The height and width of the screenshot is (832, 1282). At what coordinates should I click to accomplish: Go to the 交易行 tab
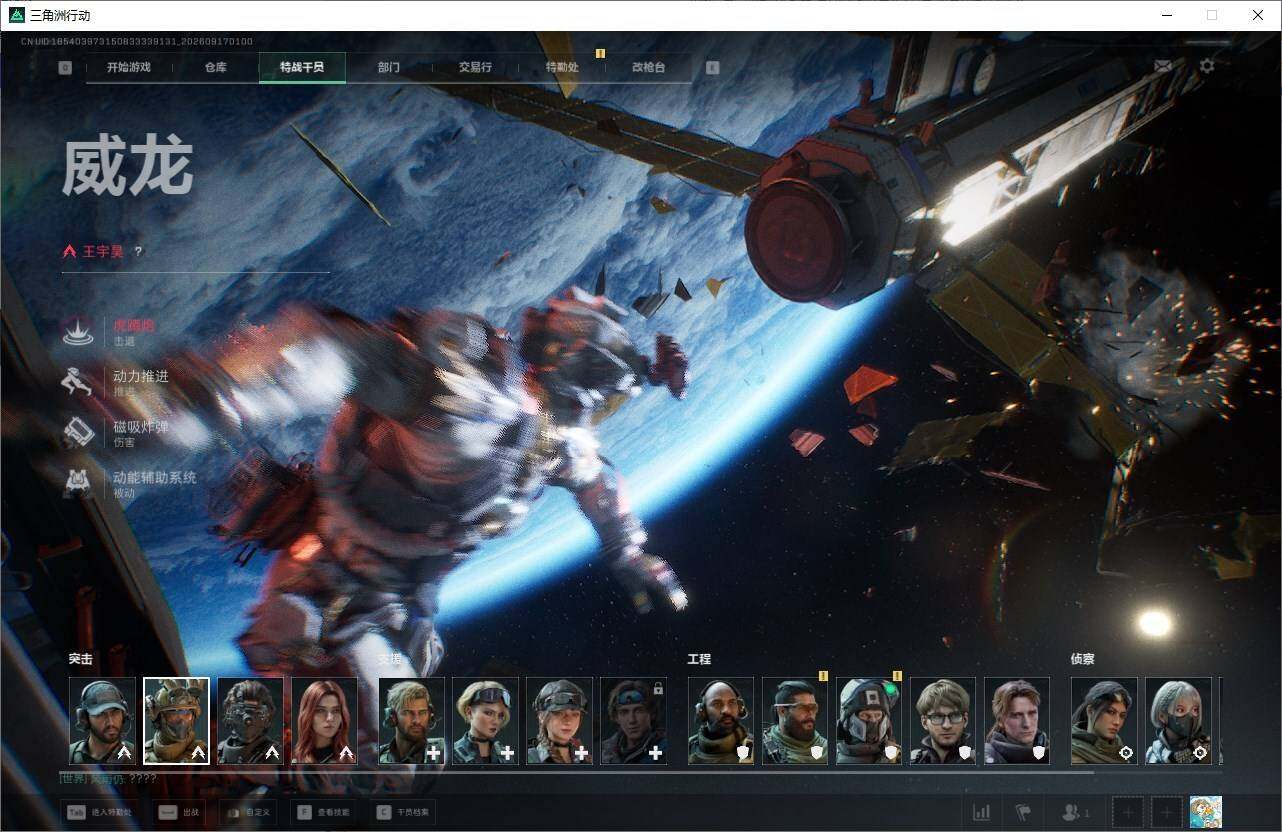(x=475, y=68)
